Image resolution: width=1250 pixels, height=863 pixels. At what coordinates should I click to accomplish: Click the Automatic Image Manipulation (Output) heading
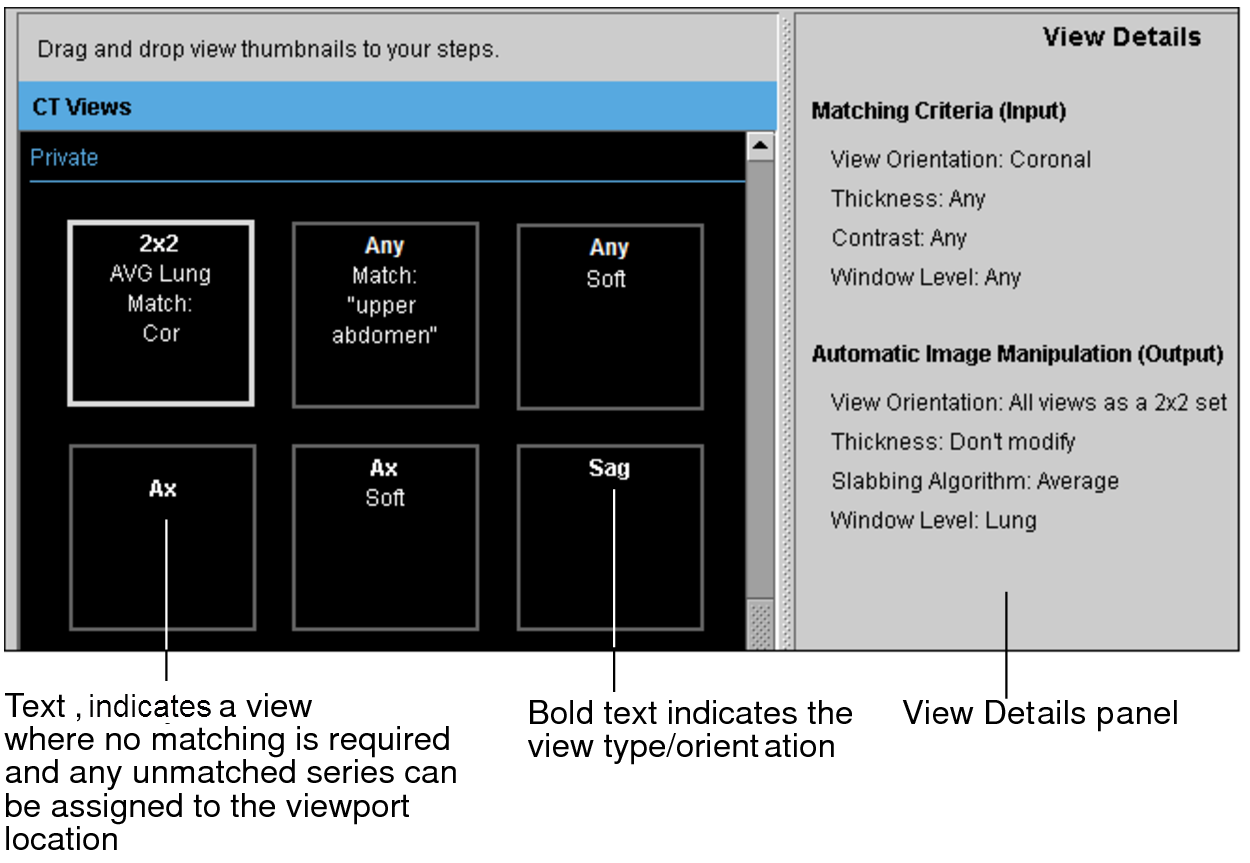tap(1017, 355)
